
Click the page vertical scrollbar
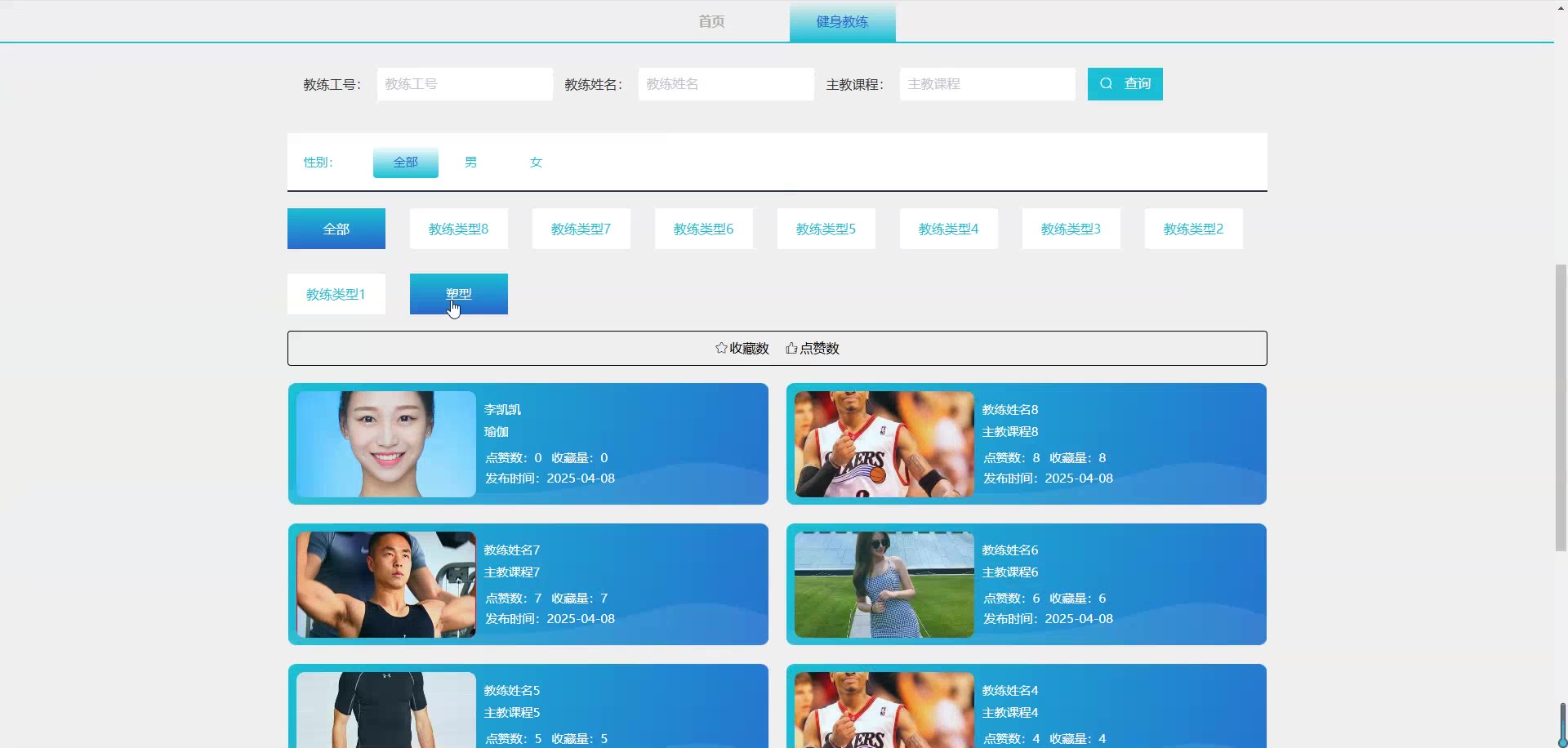pyautogui.click(x=1561, y=408)
